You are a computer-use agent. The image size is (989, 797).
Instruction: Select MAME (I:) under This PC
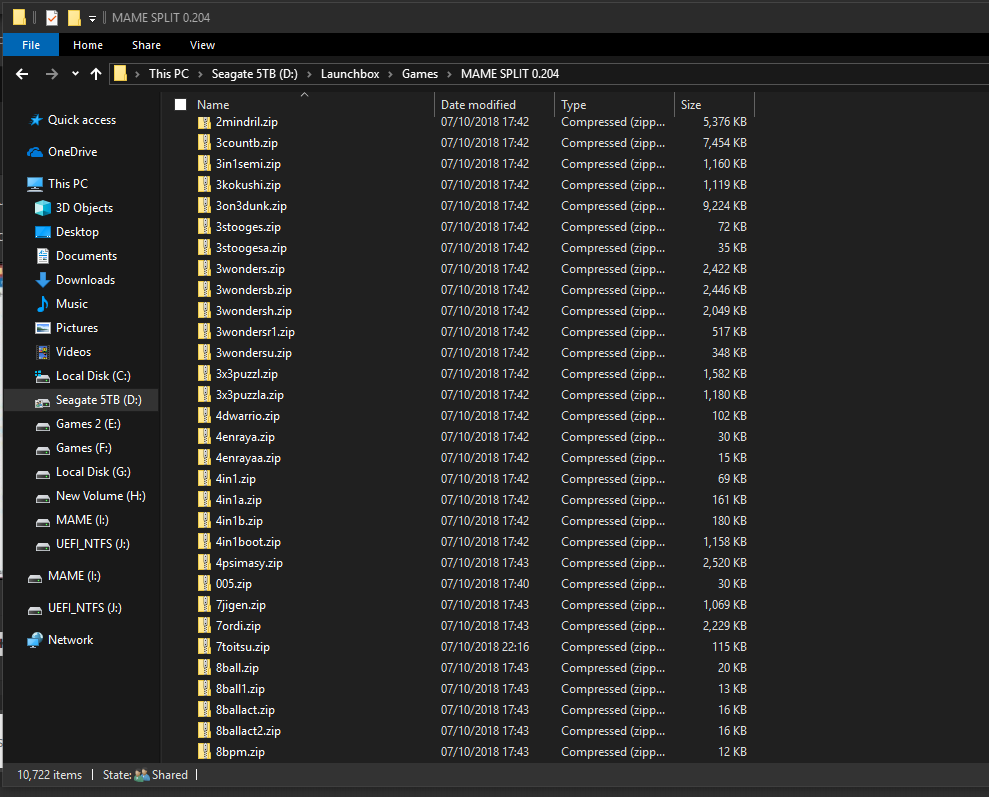(82, 520)
